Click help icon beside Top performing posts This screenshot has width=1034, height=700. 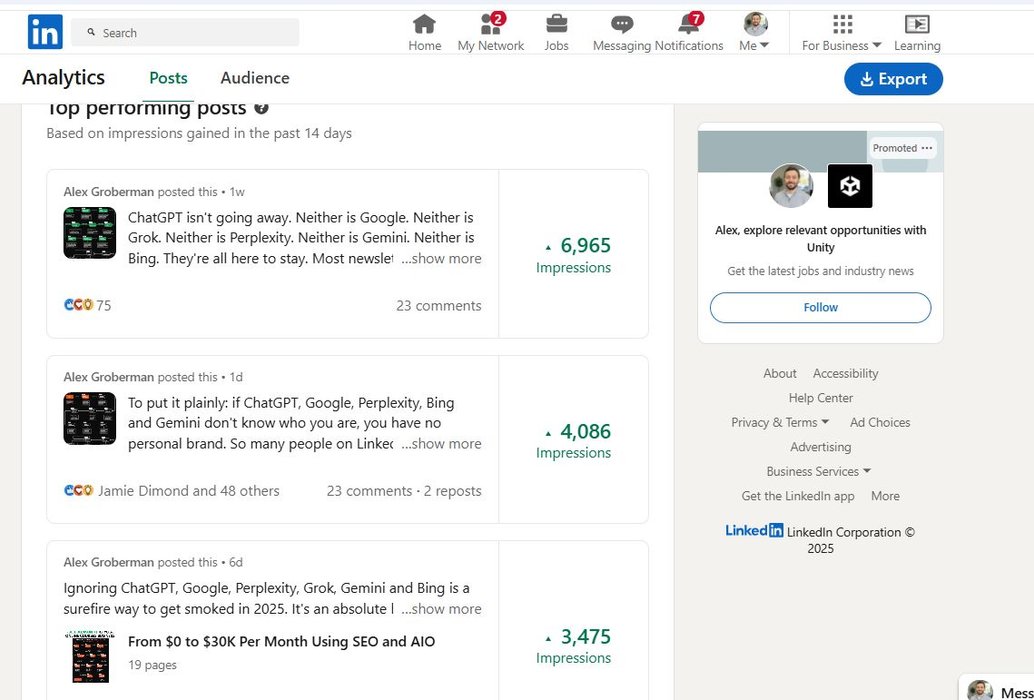(x=261, y=108)
